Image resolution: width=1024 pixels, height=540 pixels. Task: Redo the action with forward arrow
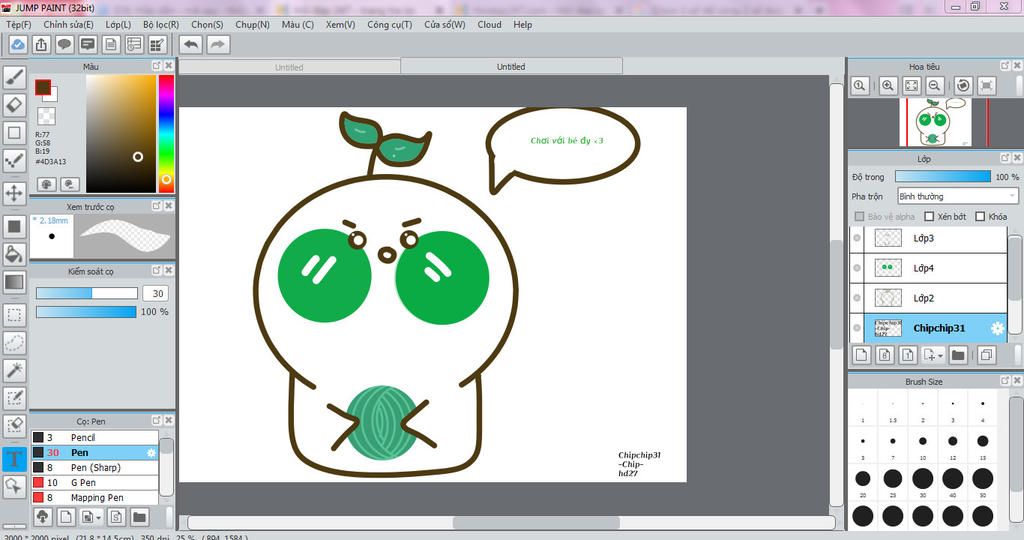pos(218,44)
